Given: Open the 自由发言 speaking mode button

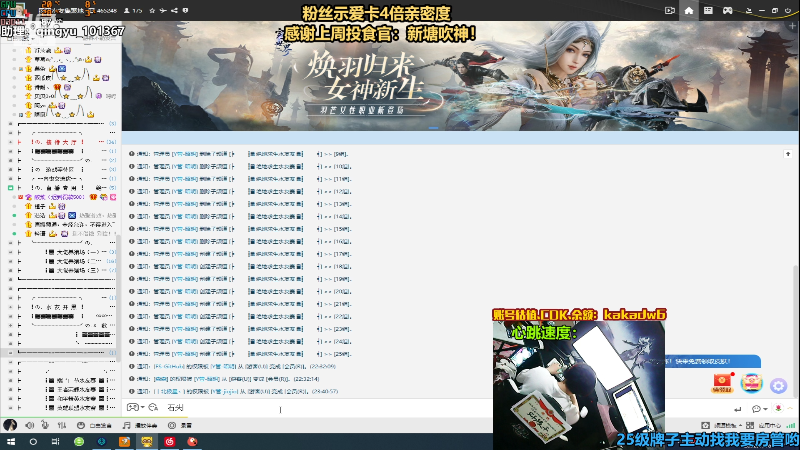Looking at the screenshot, I should pyautogui.click(x=94, y=425).
